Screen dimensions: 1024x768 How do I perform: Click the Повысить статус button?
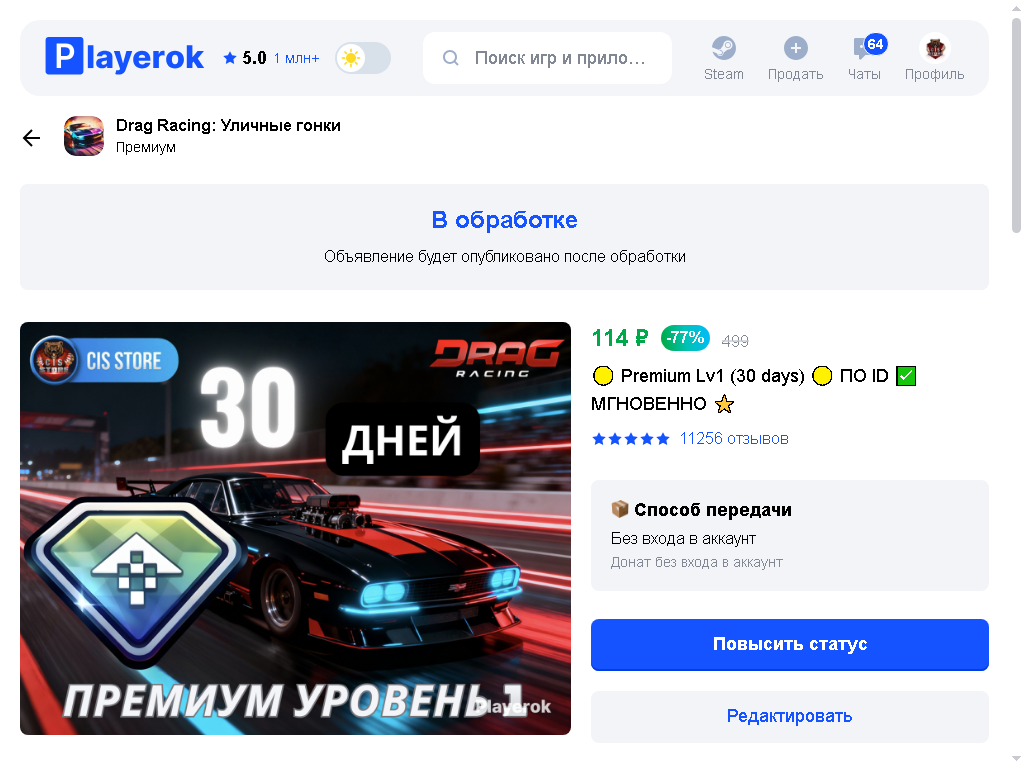point(790,645)
